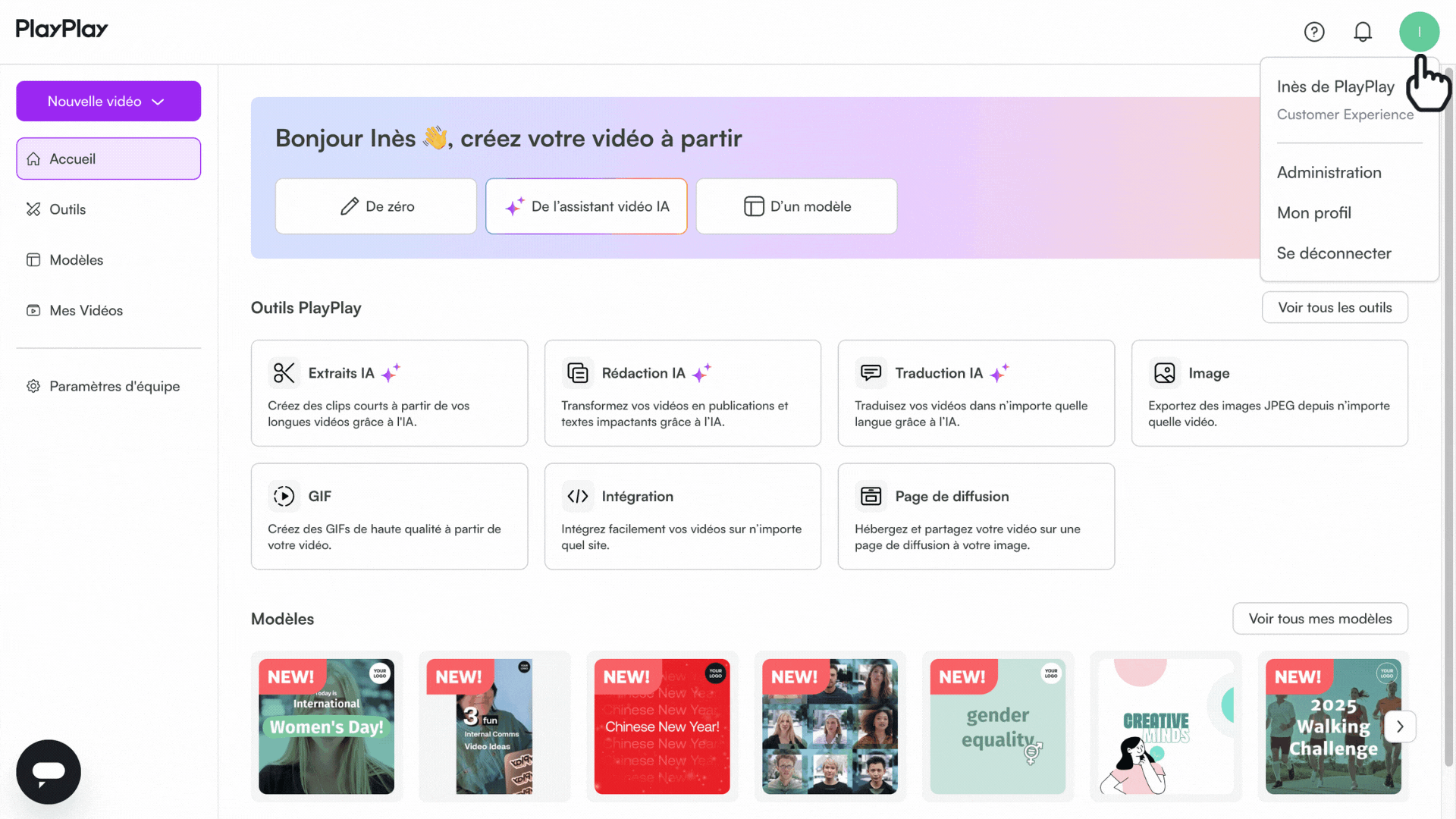Click the Intégration code brackets icon

click(577, 496)
